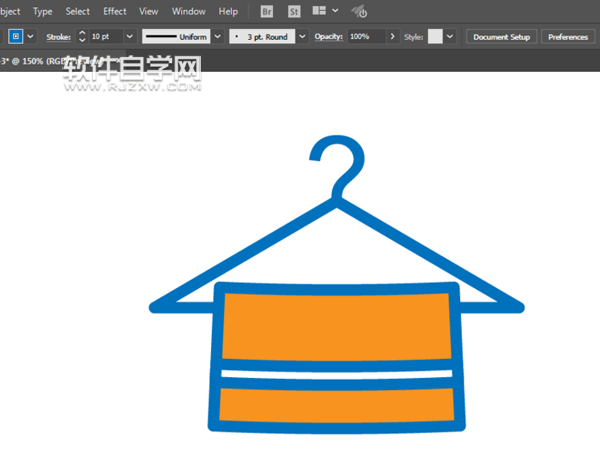600x459 pixels.
Task: Expand the Style picker dropdown
Action: 450,37
